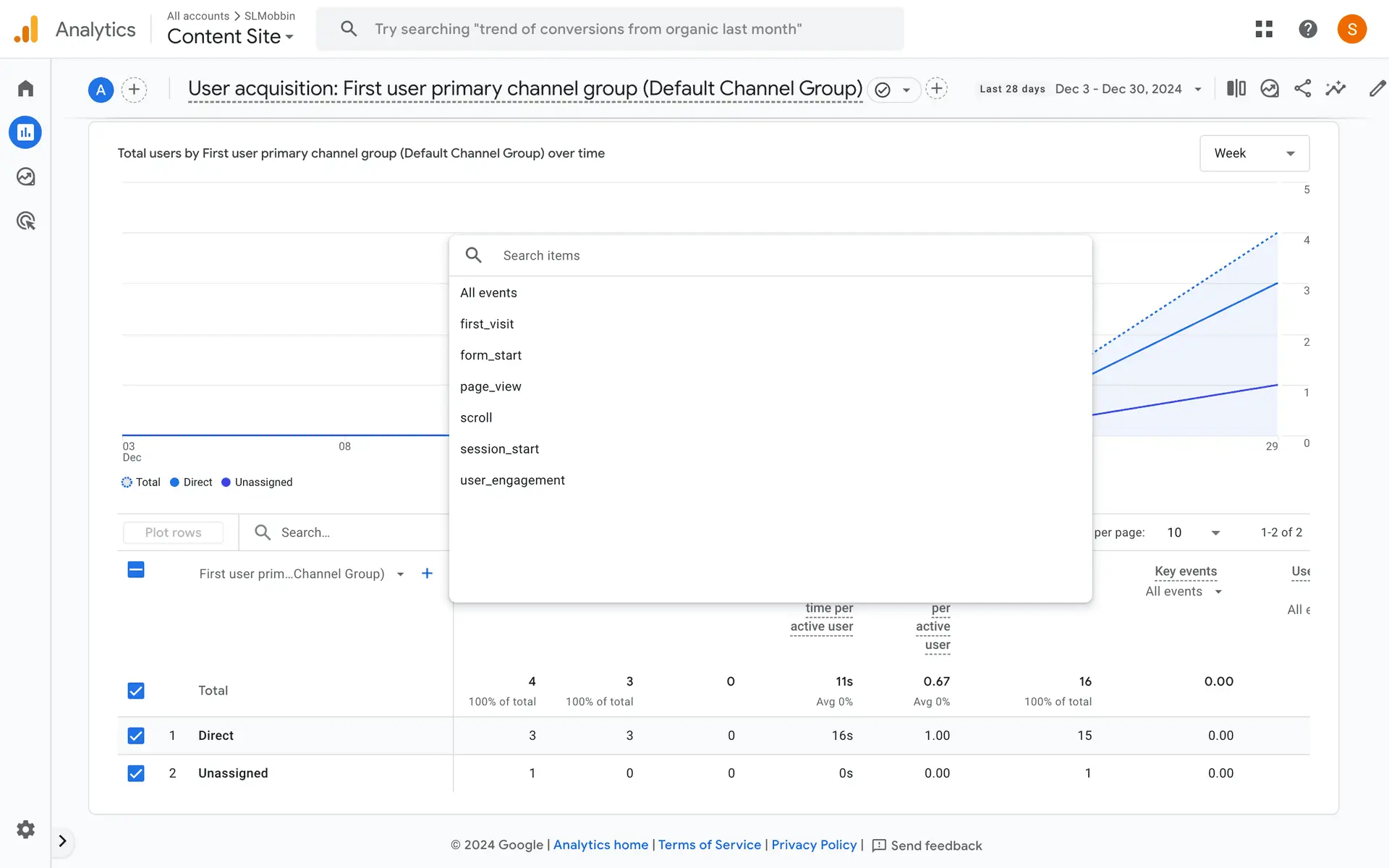Choose session_start in the event list
This screenshot has height=868, width=1389.
499,448
